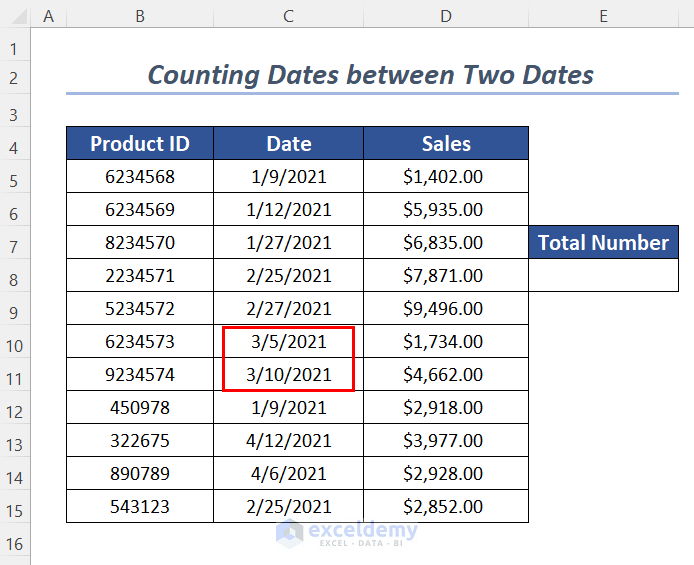Select sales cell $2,852.00
The width and height of the screenshot is (694, 565).
click(x=446, y=506)
